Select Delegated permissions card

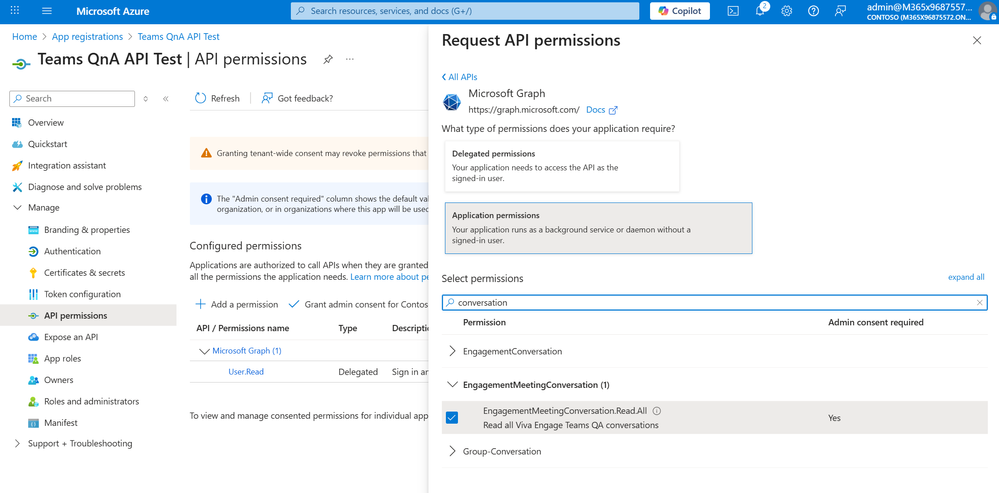click(x=561, y=166)
